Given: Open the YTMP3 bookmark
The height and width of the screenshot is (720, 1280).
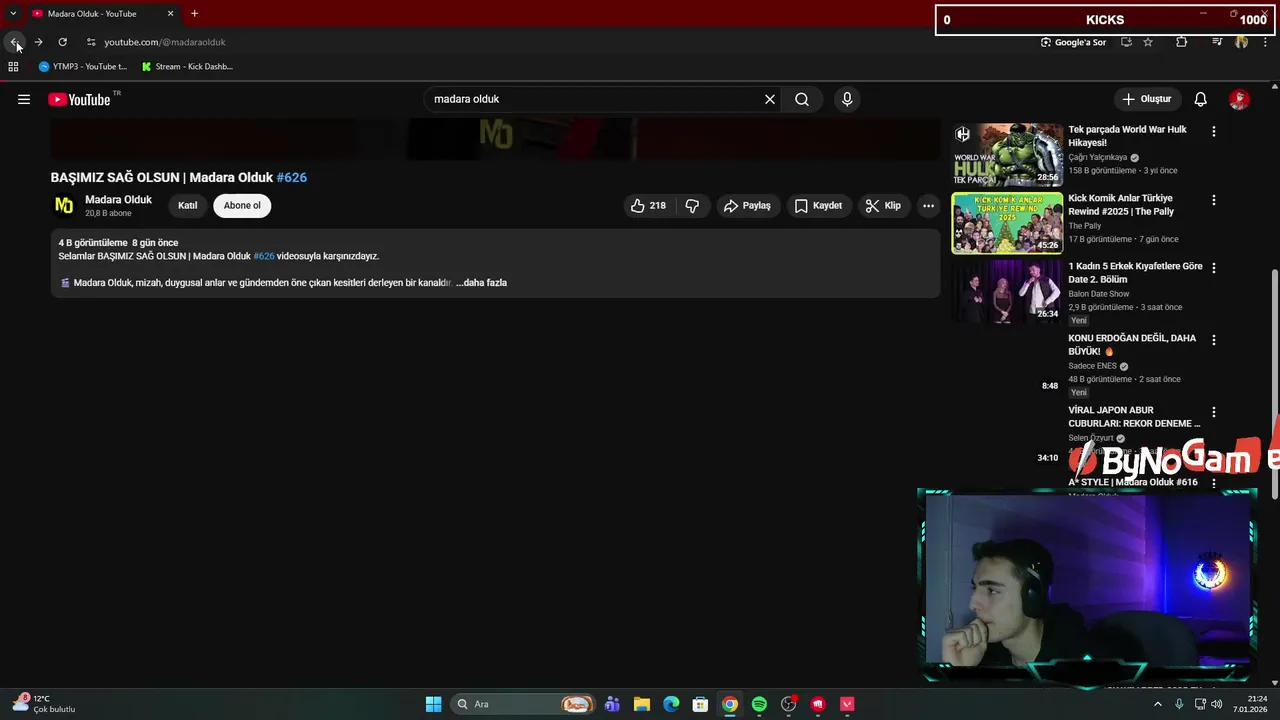Looking at the screenshot, I should [x=83, y=67].
